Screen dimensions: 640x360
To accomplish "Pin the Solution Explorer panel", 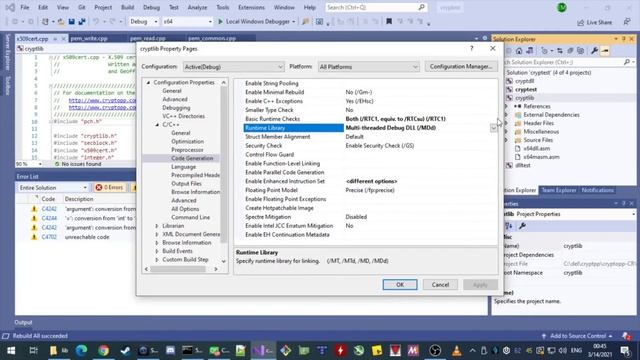I will [x=624, y=39].
